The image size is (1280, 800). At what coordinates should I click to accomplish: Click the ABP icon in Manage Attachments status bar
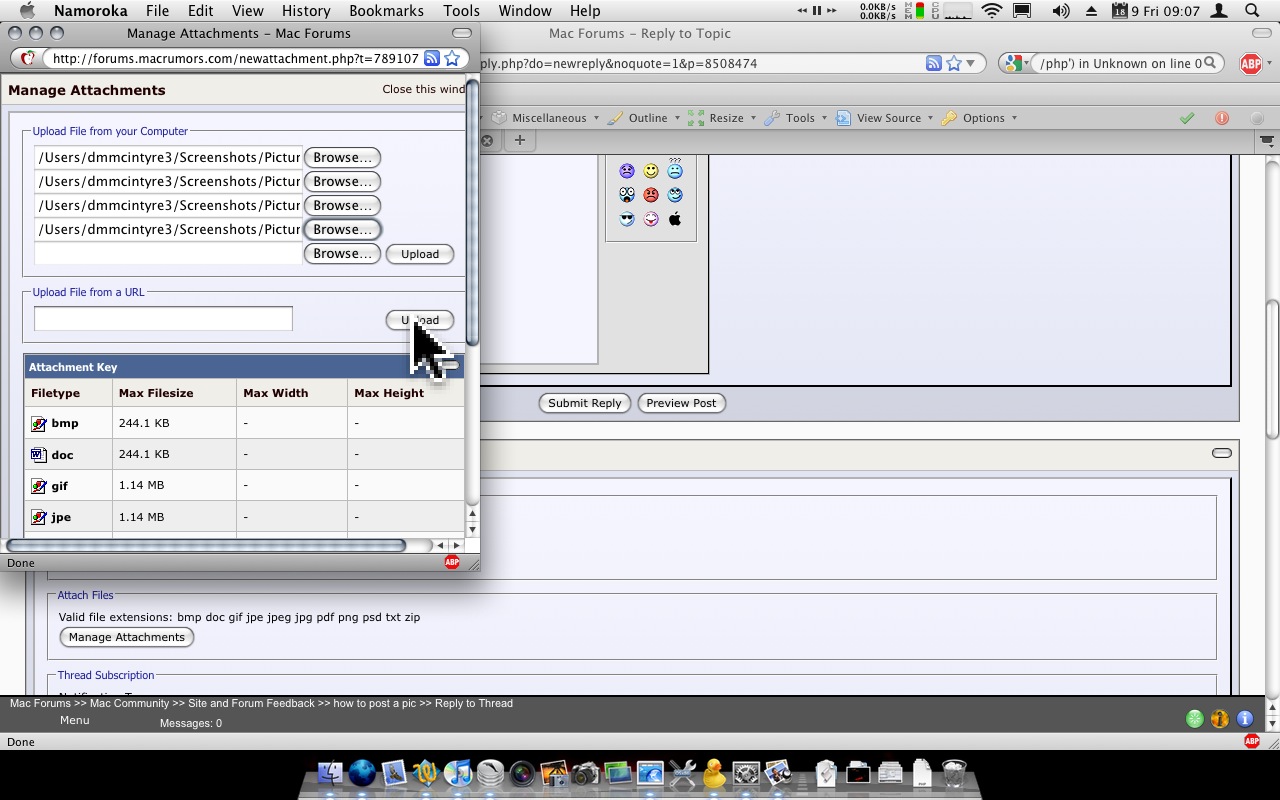(x=452, y=562)
